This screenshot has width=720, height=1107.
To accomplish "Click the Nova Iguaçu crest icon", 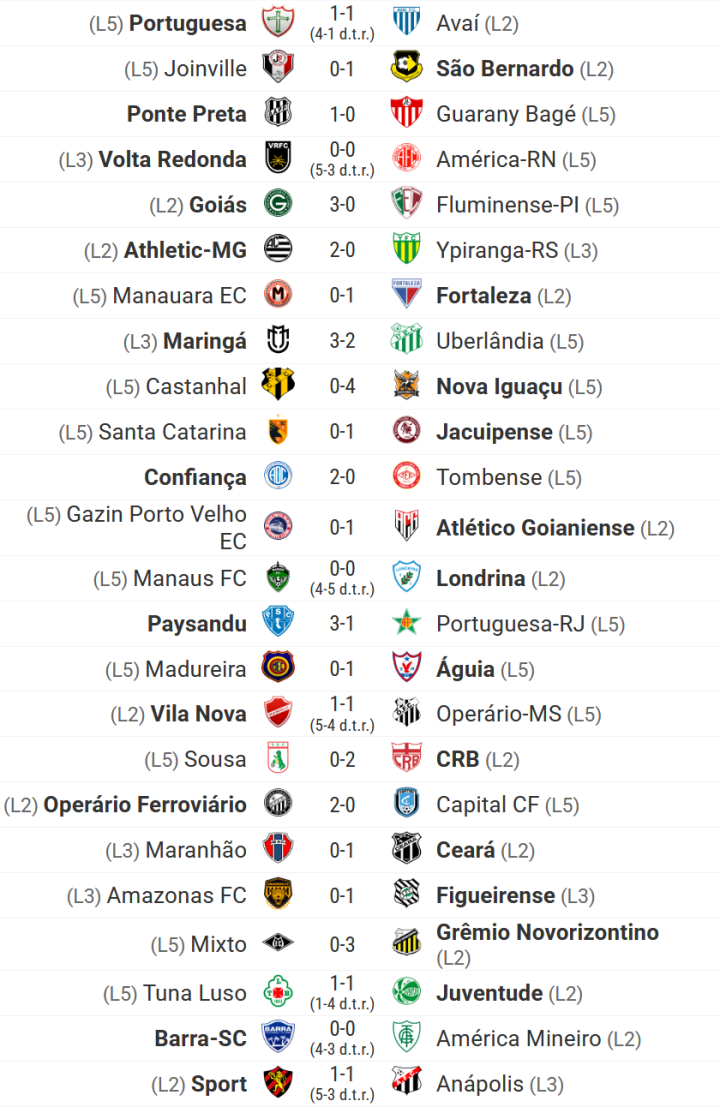I will (x=406, y=386).
